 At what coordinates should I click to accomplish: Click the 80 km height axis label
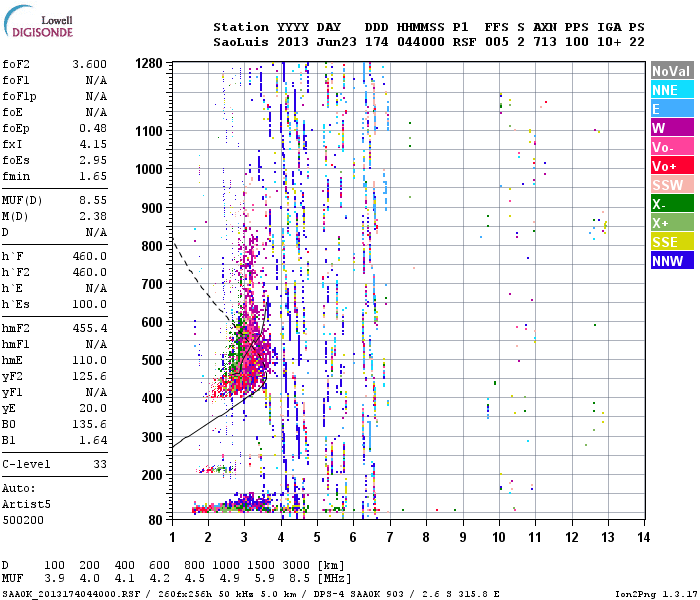pyautogui.click(x=155, y=520)
